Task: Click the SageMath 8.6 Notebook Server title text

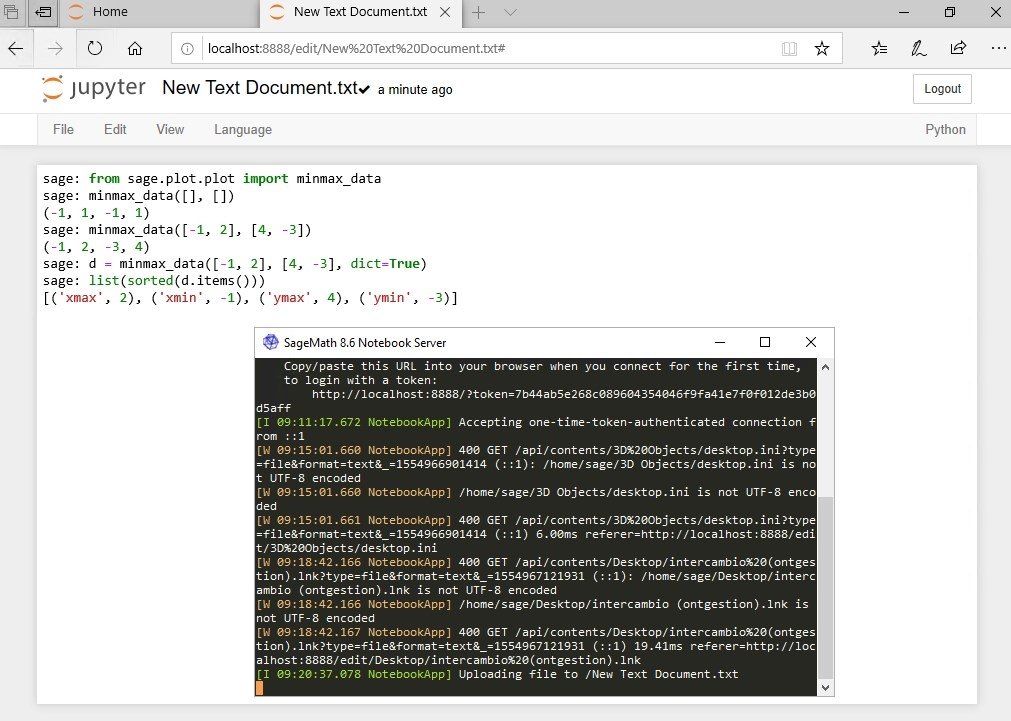Action: [x=365, y=342]
